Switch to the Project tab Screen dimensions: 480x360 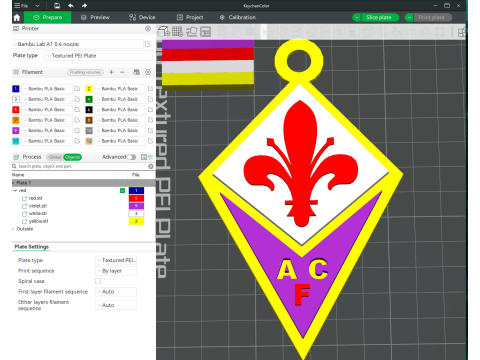coord(190,17)
